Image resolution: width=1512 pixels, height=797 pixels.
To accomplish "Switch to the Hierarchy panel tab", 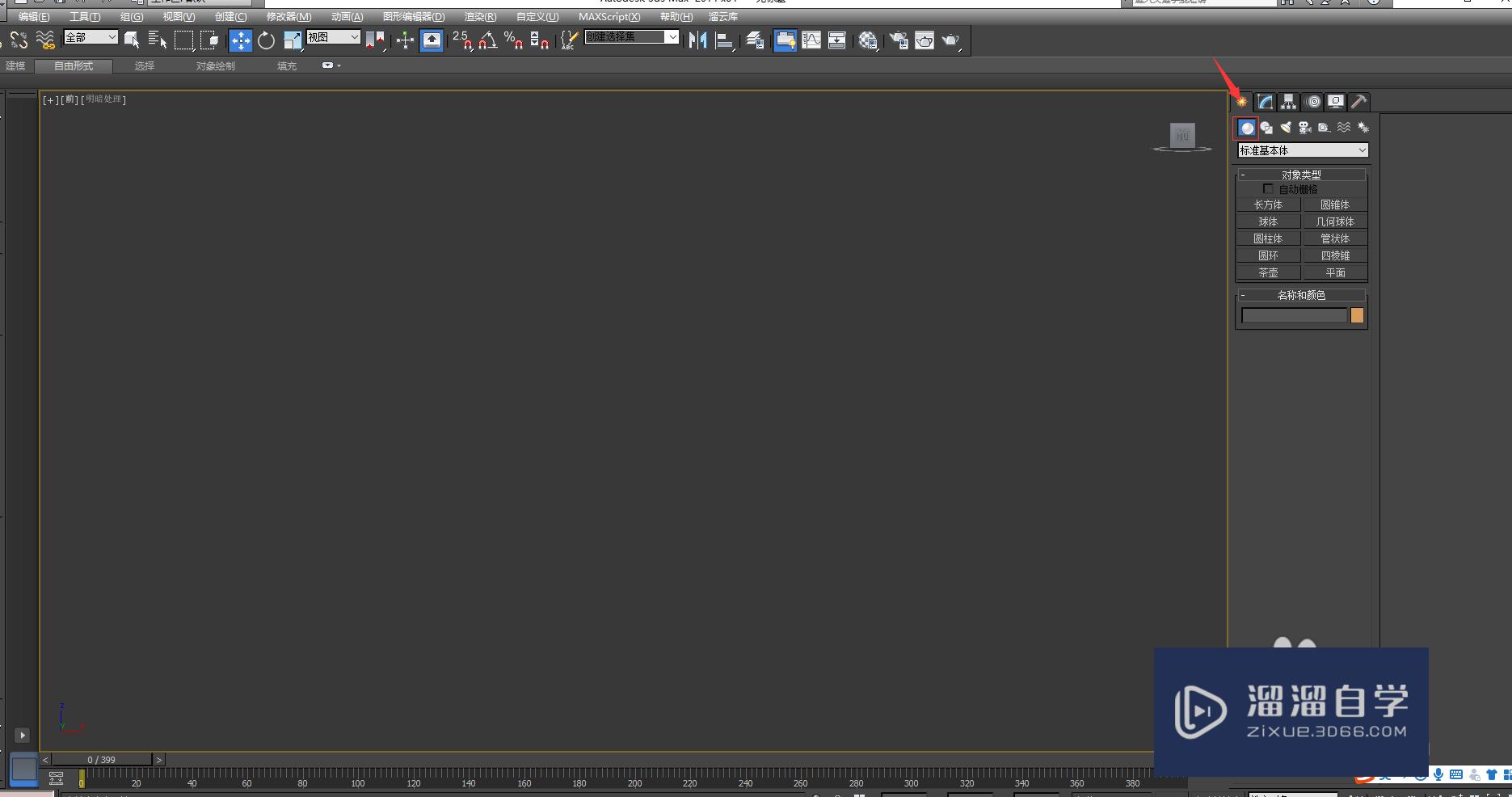I will click(1288, 101).
